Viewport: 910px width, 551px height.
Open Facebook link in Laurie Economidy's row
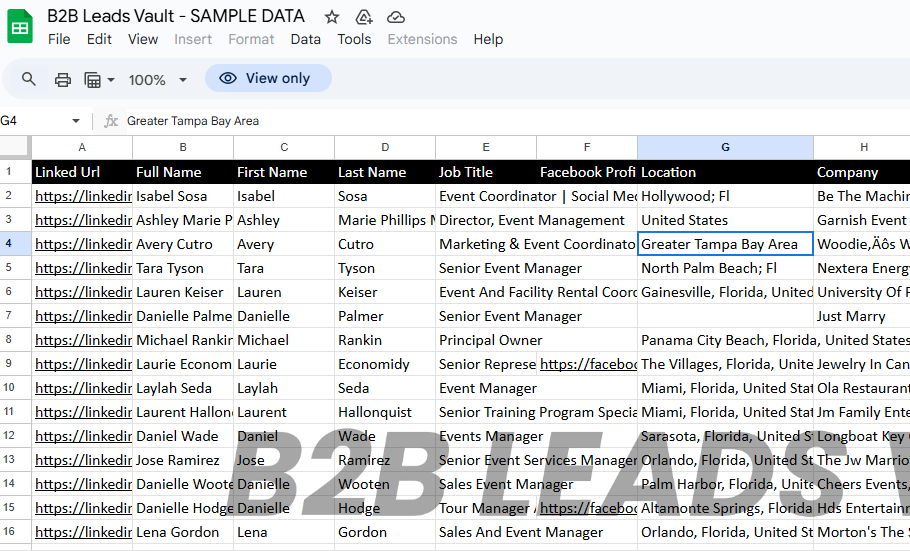[x=588, y=364]
